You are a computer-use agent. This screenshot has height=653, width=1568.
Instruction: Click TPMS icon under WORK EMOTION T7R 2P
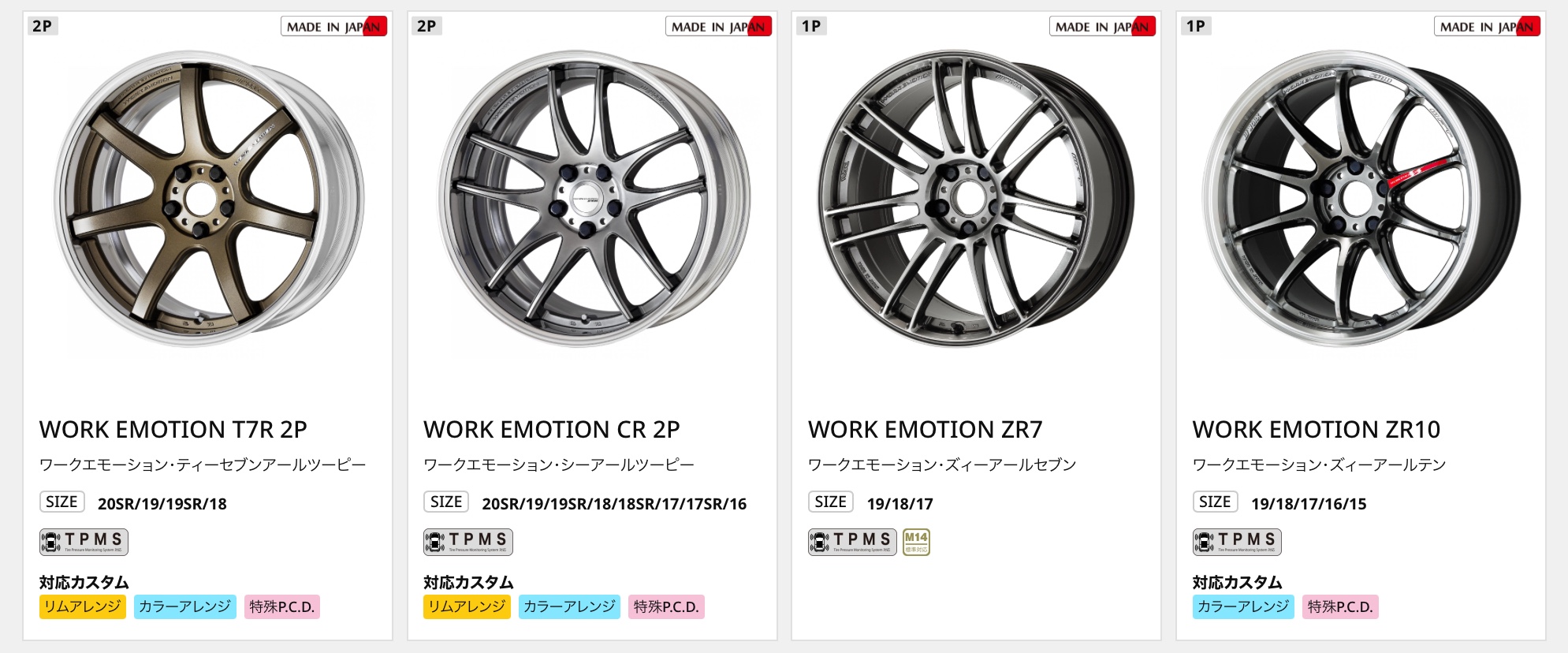point(84,542)
